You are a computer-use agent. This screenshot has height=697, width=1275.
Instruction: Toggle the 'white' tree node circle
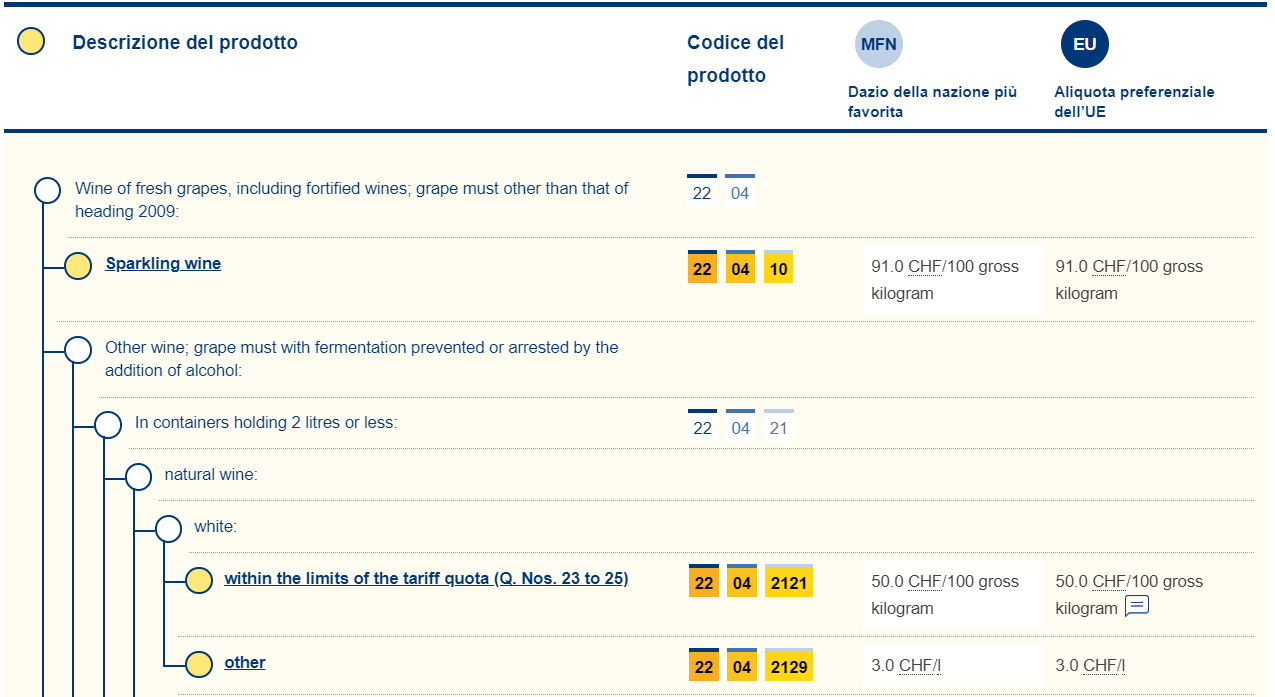[169, 528]
